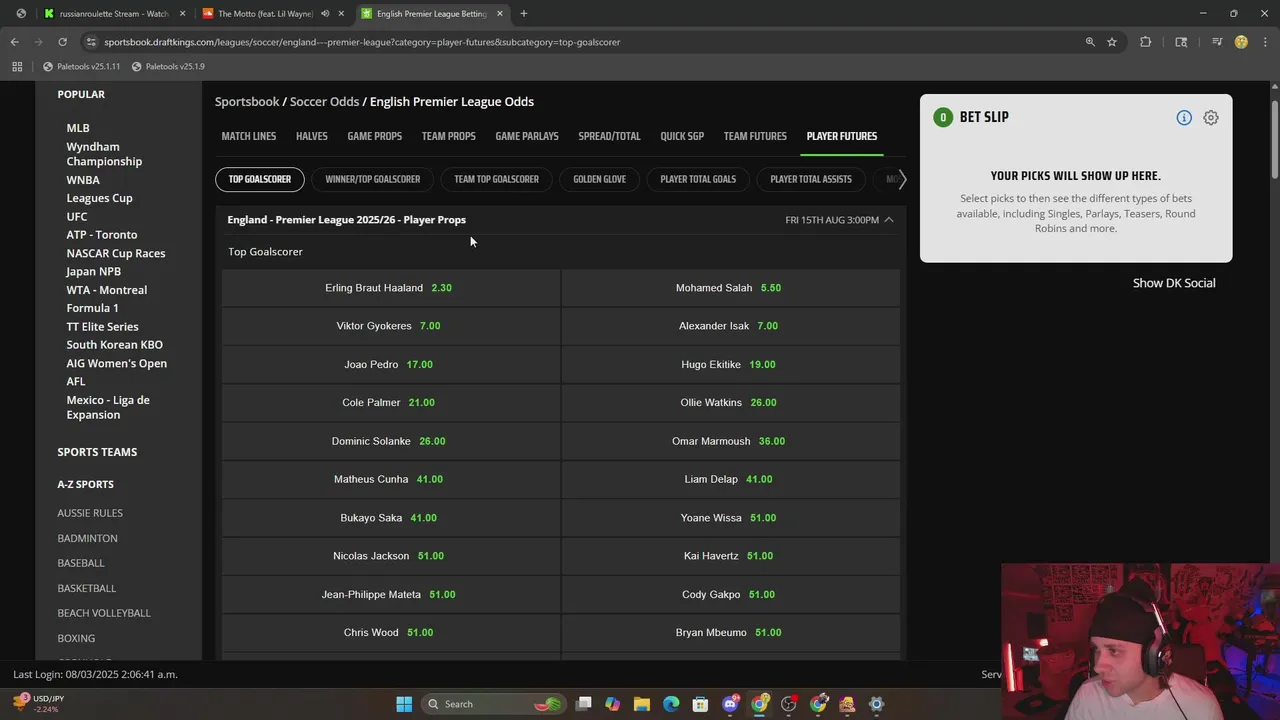Select the Player Total Goals filter
1280x720 pixels.
pos(698,179)
